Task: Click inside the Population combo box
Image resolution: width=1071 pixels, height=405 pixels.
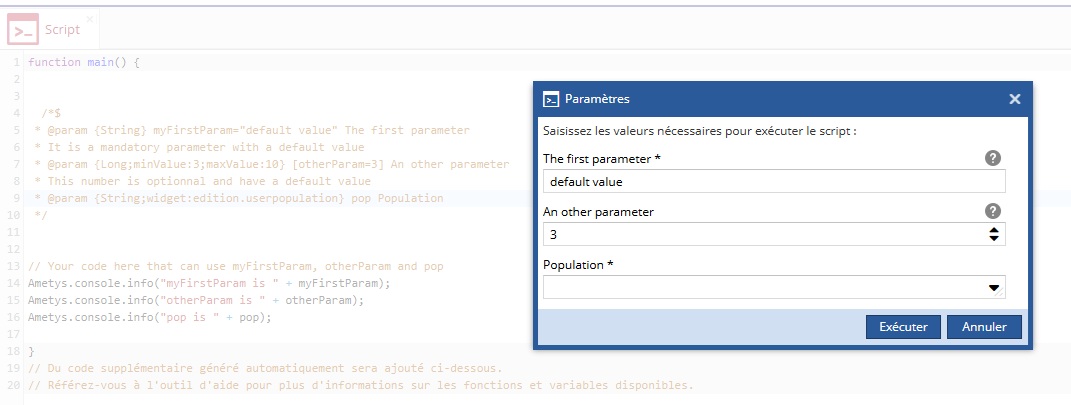Action: coord(764,288)
